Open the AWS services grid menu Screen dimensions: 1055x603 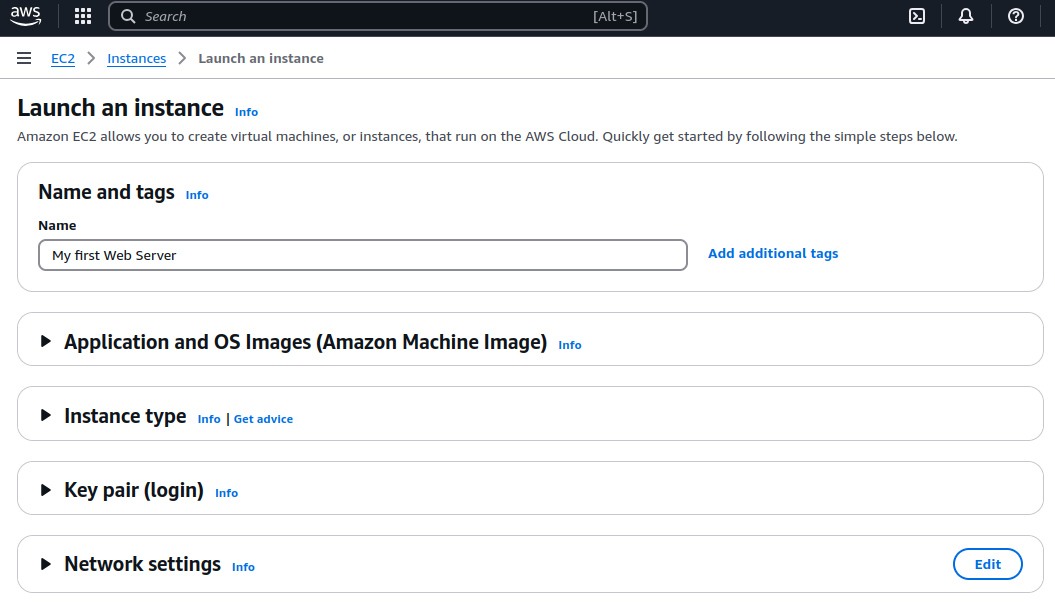pos(83,16)
